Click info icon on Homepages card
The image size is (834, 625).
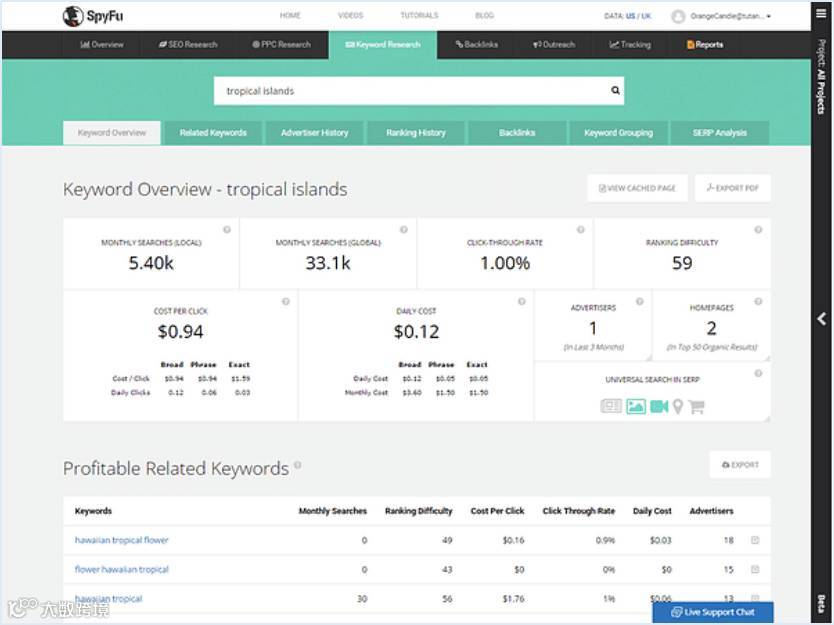(758, 302)
